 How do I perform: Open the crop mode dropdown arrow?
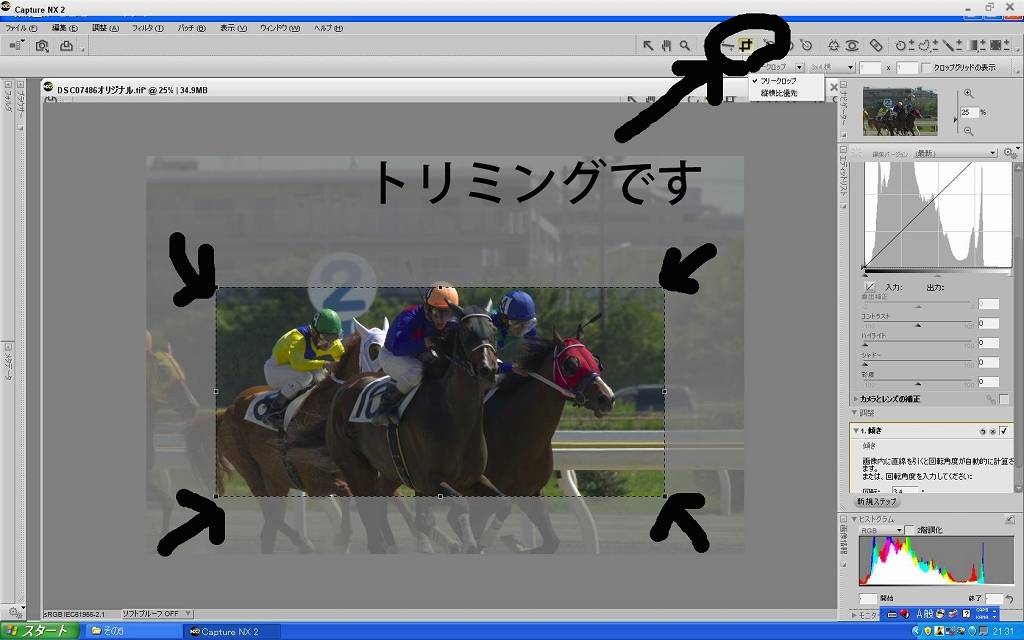pyautogui.click(x=799, y=67)
